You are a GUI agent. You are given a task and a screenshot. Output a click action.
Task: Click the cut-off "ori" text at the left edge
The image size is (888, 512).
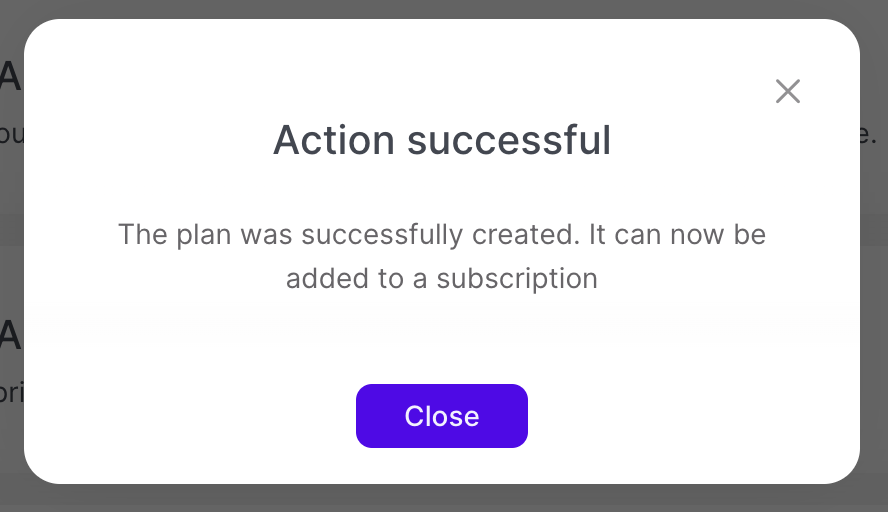(x=11, y=391)
